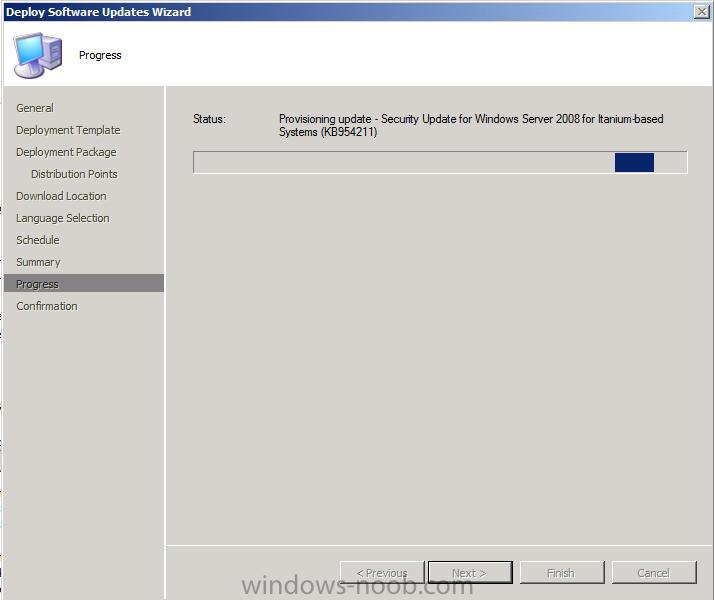714x600 pixels.
Task: Cancel the wizard
Action: point(654,572)
